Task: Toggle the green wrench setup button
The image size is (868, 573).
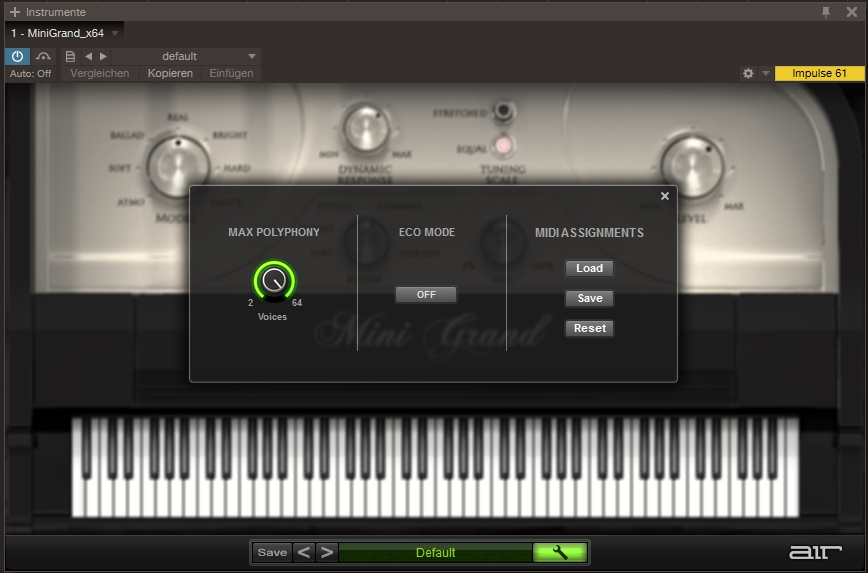Action: coord(560,553)
